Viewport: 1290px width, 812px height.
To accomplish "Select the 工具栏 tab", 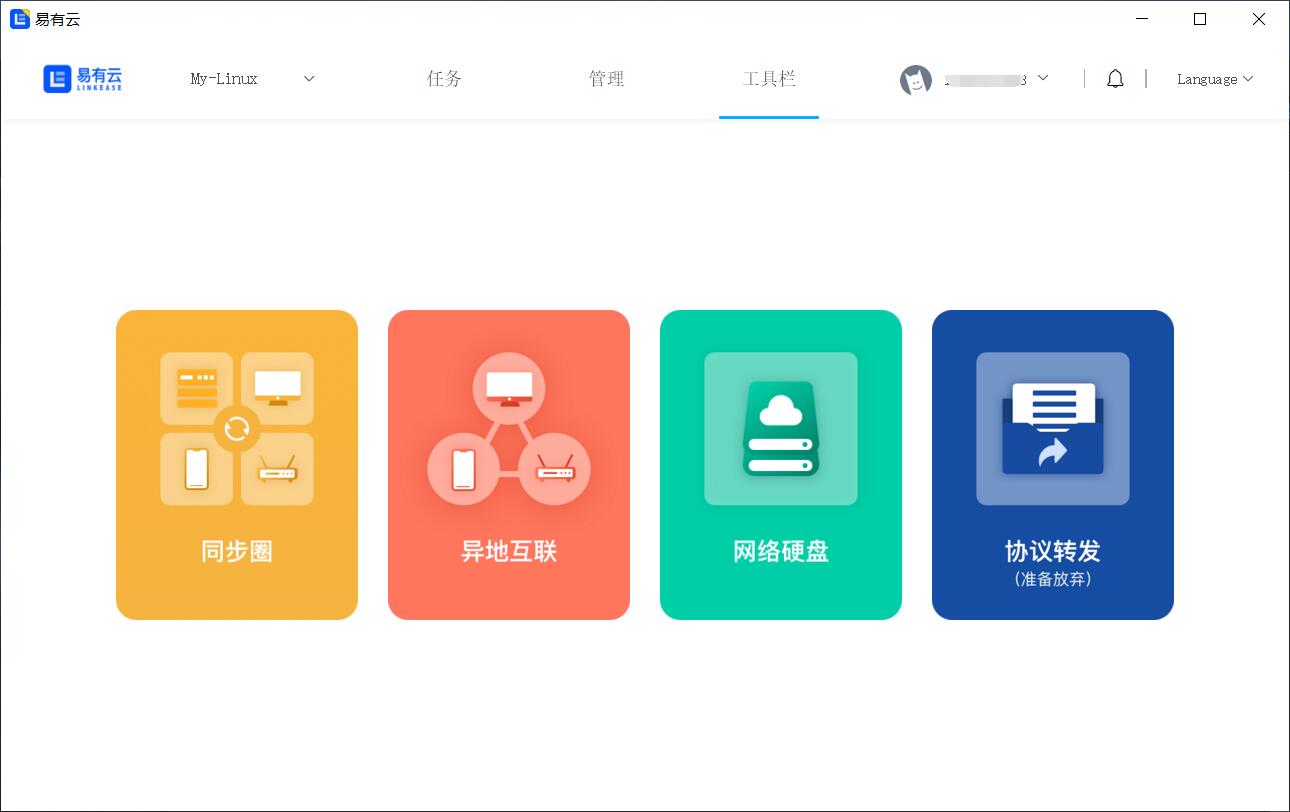I will (x=769, y=79).
